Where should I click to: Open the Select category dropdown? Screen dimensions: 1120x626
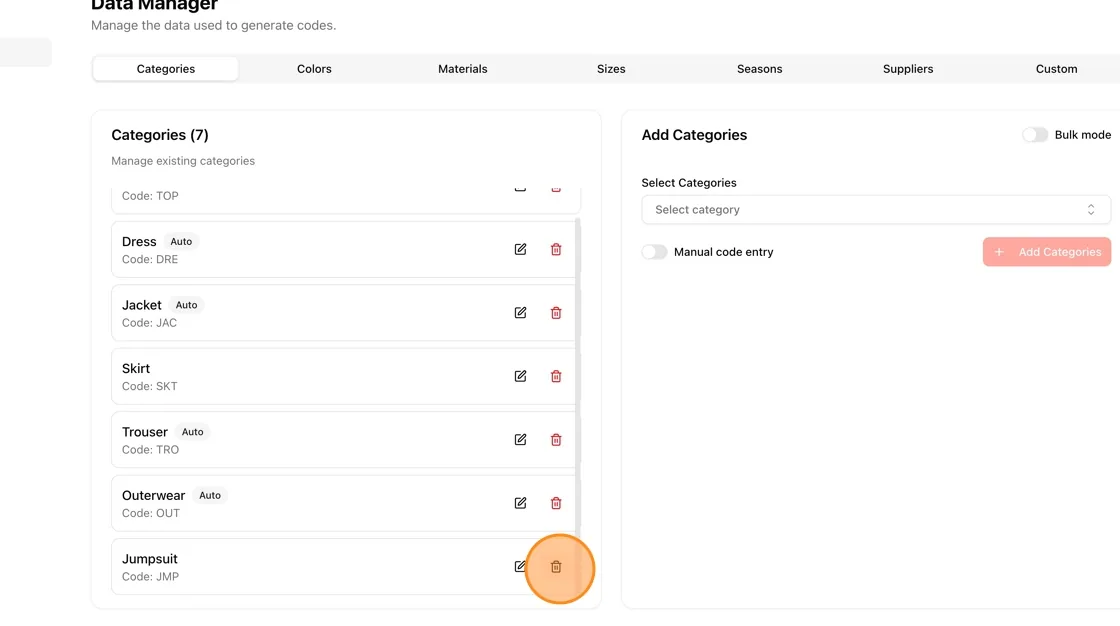click(x=876, y=210)
